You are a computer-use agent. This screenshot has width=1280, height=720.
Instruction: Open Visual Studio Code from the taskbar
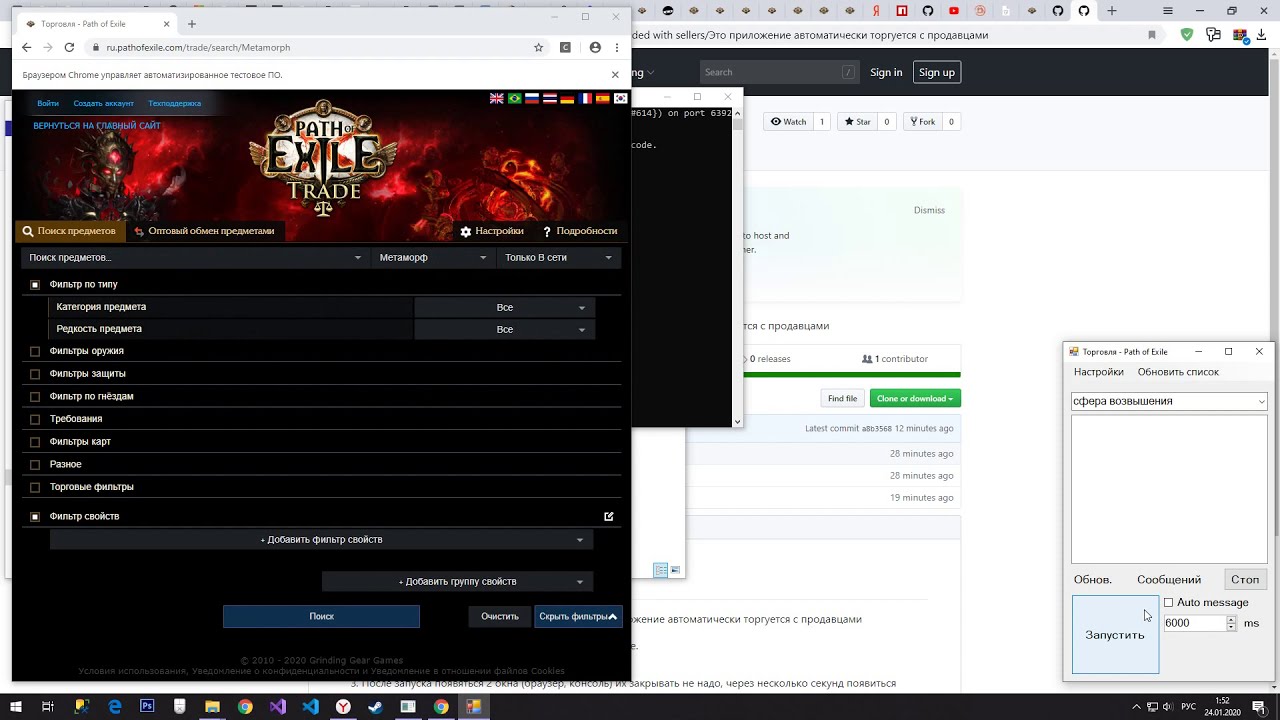tap(310, 706)
